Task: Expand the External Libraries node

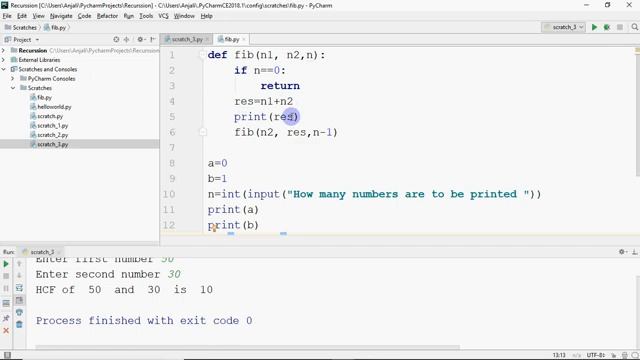Action: click(4, 60)
